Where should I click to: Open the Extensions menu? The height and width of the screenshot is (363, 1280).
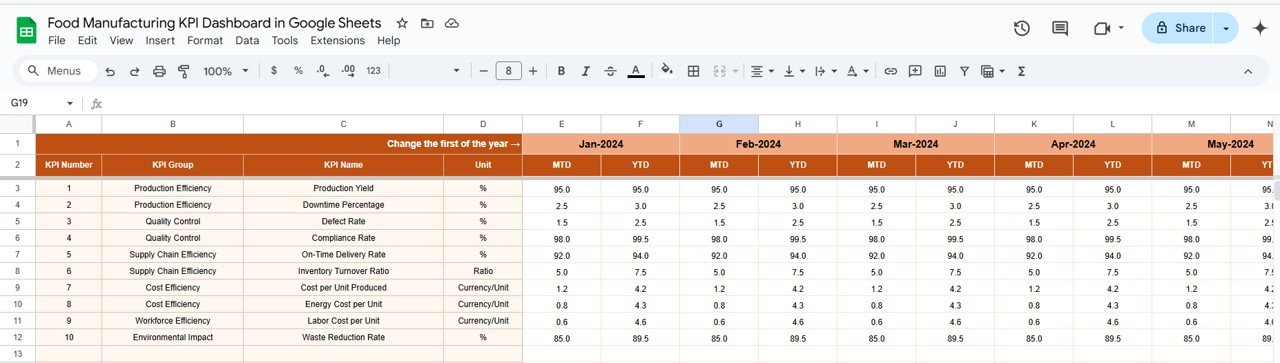[338, 41]
